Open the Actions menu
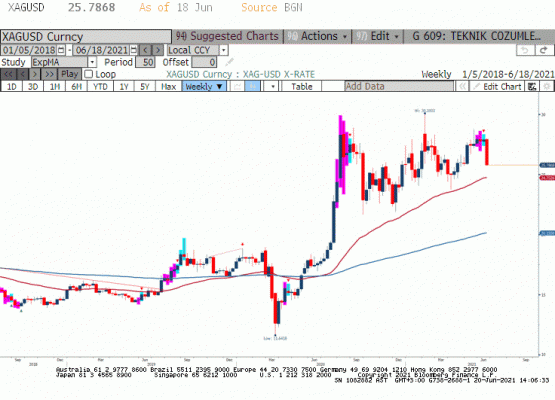Image resolution: width=555 pixels, height=400 pixels. point(317,36)
